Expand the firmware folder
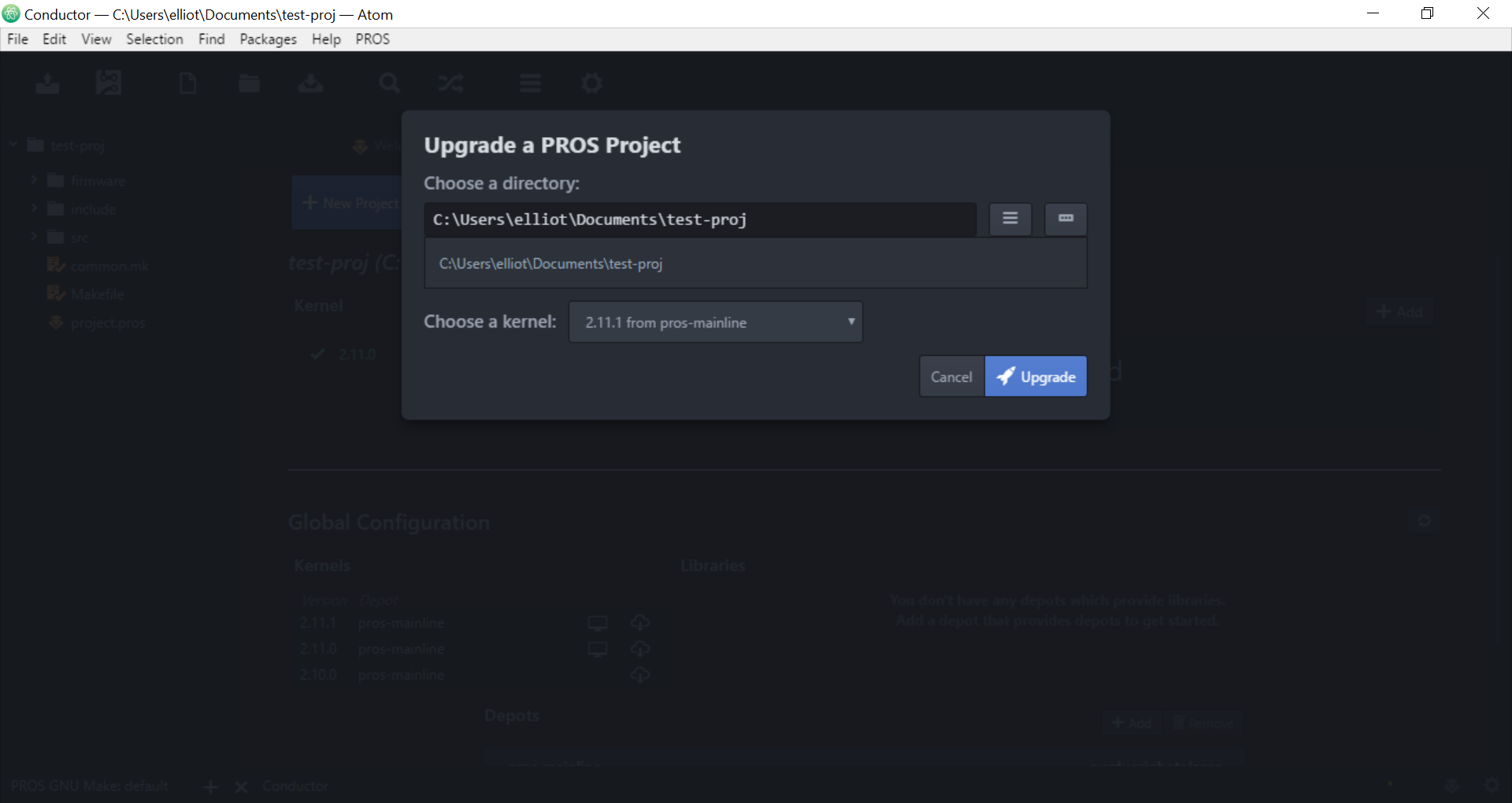The image size is (1512, 803). pyautogui.click(x=34, y=180)
